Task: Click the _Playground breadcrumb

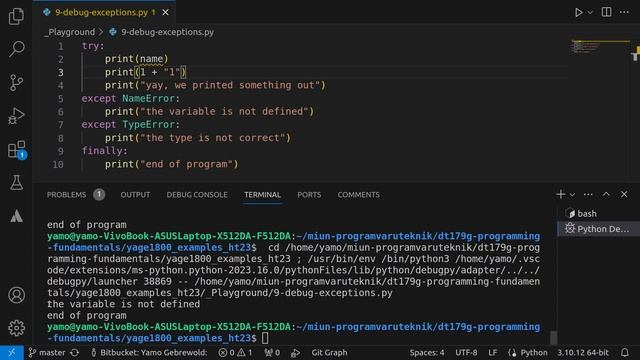Action: (69, 32)
